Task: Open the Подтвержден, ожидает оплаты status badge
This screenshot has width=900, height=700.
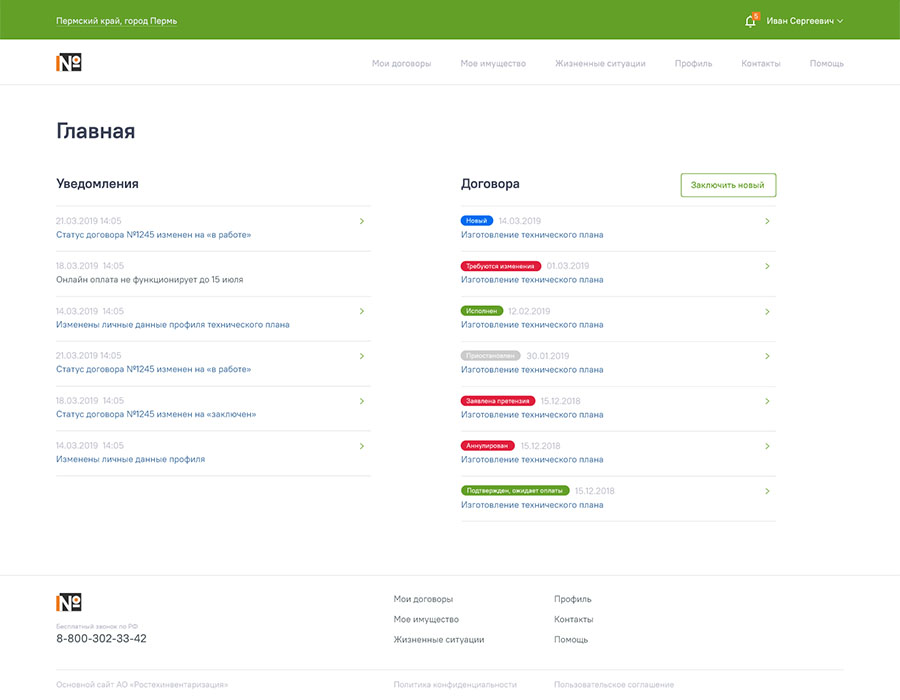Action: 515,491
